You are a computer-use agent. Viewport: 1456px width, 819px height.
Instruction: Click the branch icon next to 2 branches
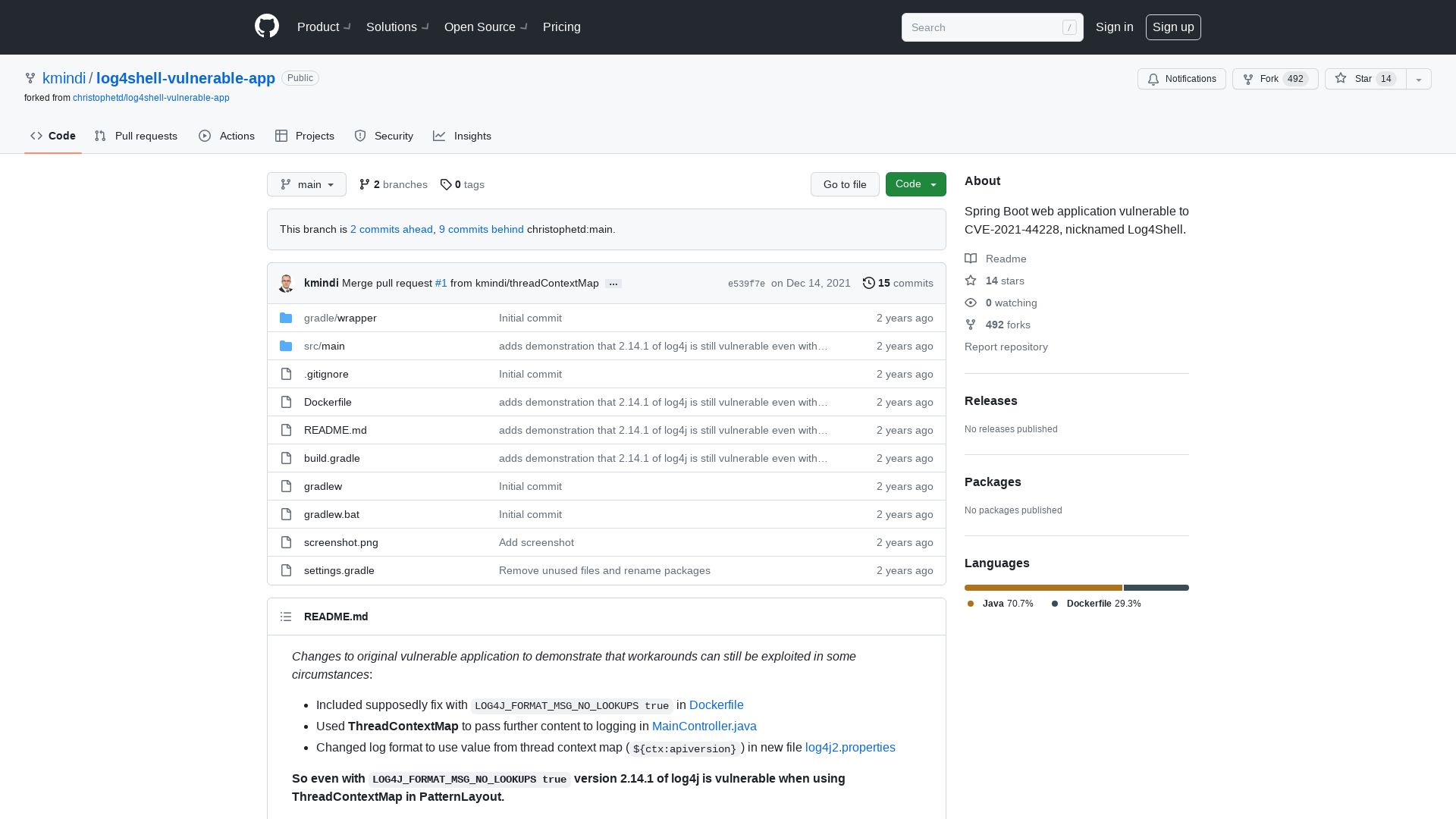365,184
